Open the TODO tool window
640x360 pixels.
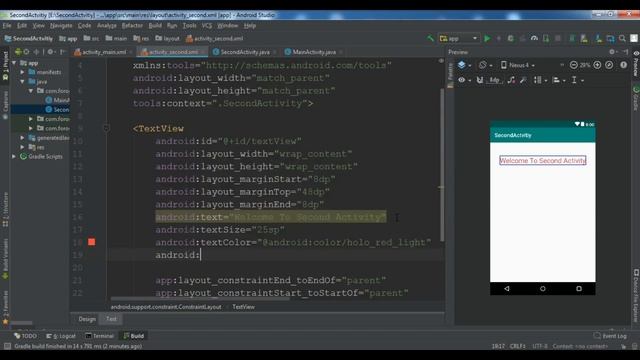(25, 336)
